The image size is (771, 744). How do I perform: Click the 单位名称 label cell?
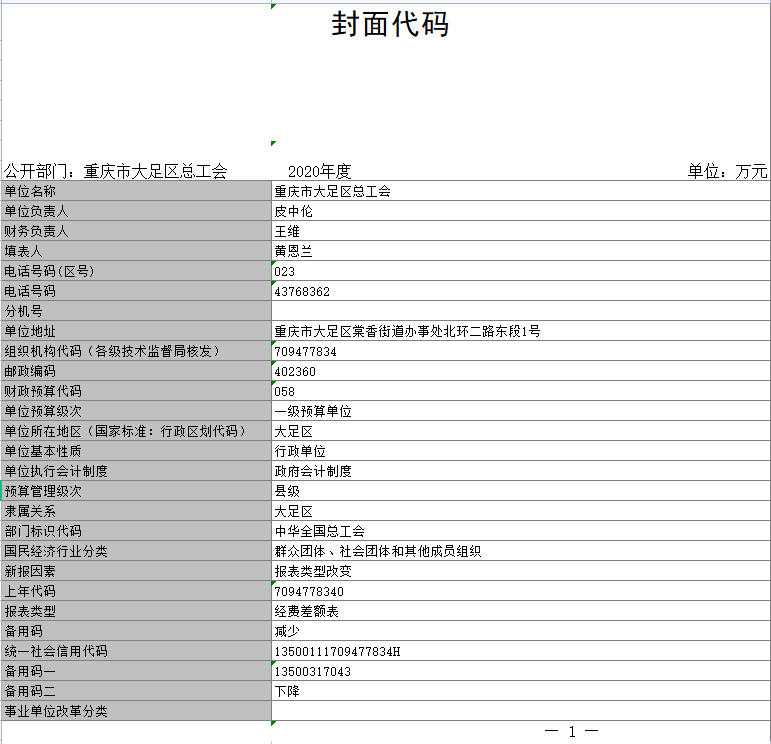136,191
